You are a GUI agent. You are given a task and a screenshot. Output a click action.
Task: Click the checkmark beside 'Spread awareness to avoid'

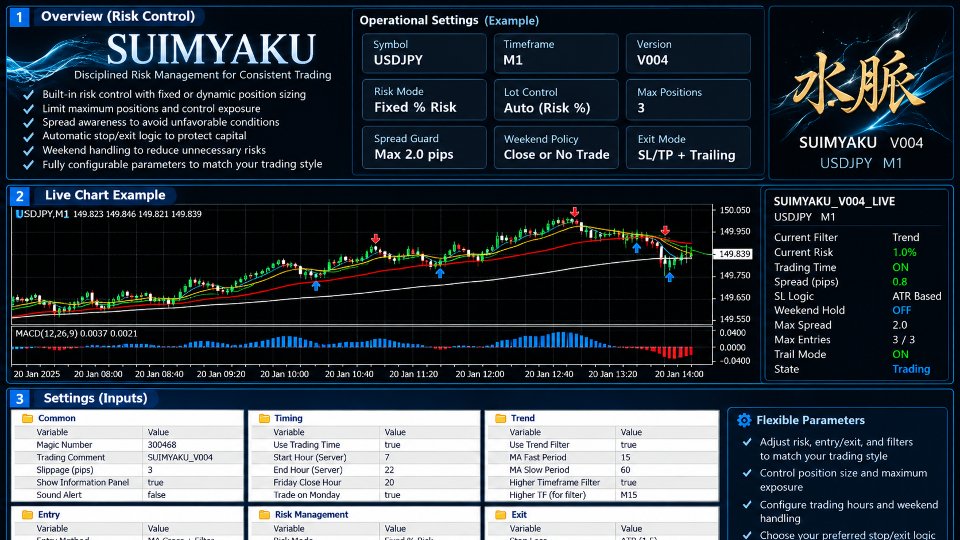[x=28, y=122]
